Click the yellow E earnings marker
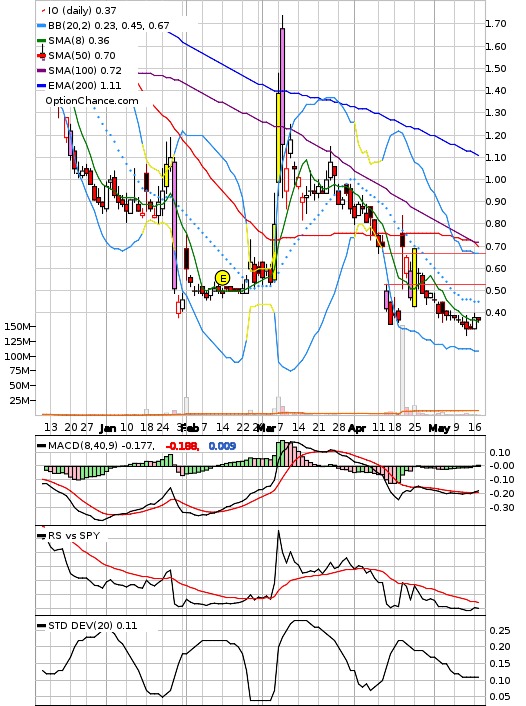This screenshot has width=526, height=706. (x=222, y=278)
